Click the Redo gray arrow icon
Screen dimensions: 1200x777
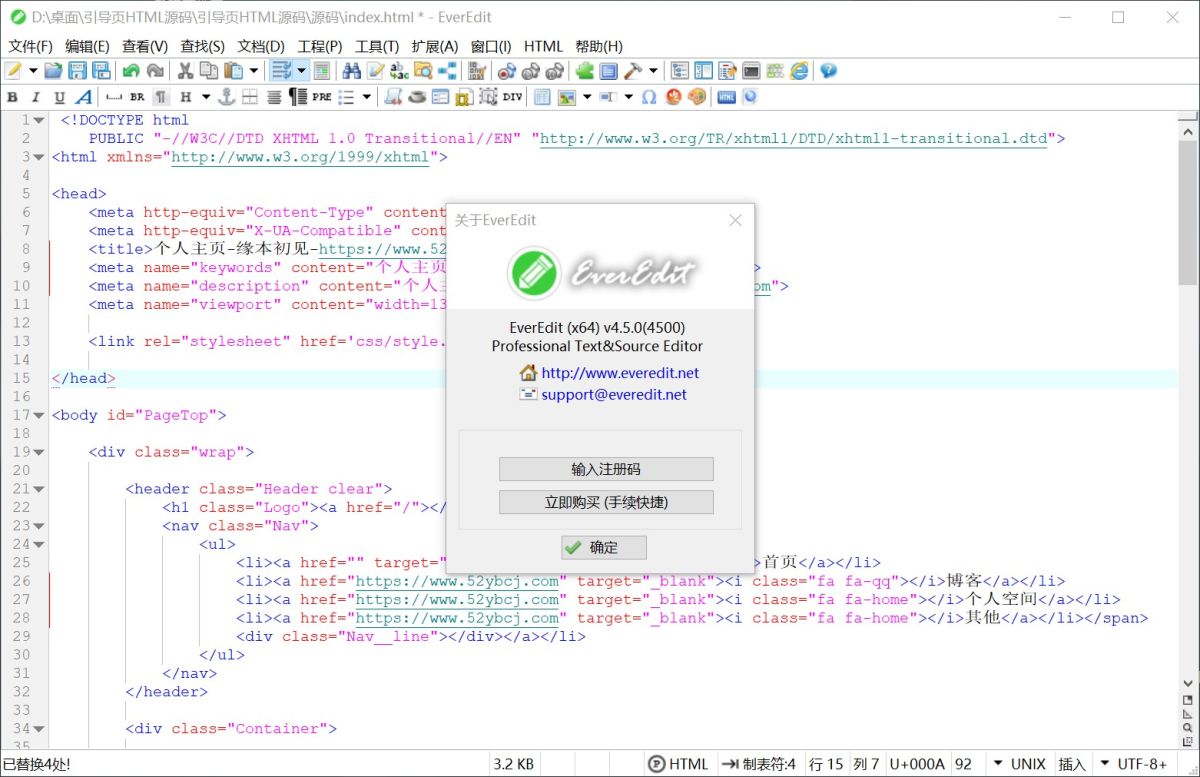(155, 71)
